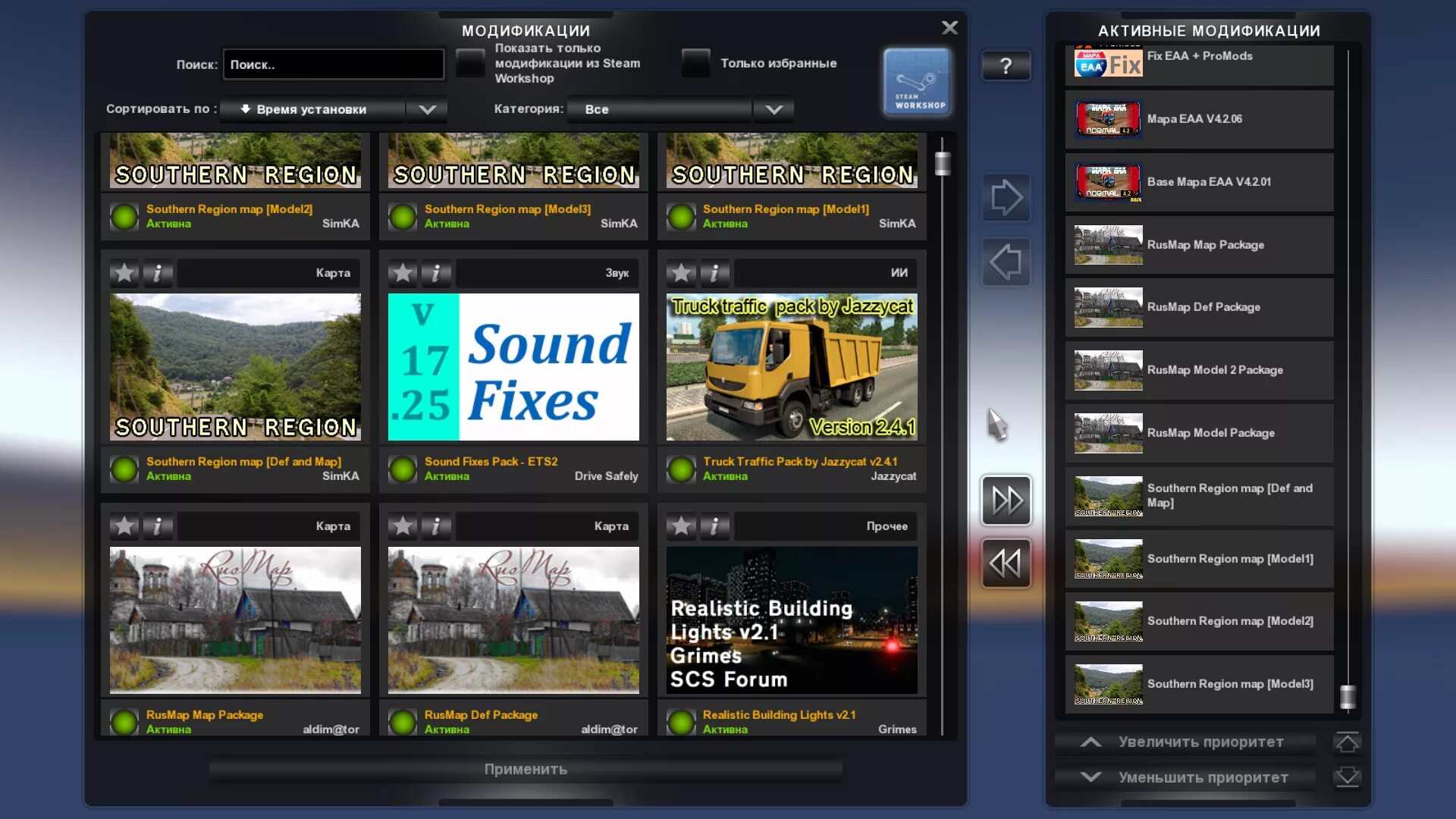This screenshot has width=1456, height=819.
Task: Click the left arrow to deactivate selected mod
Action: (x=1006, y=262)
